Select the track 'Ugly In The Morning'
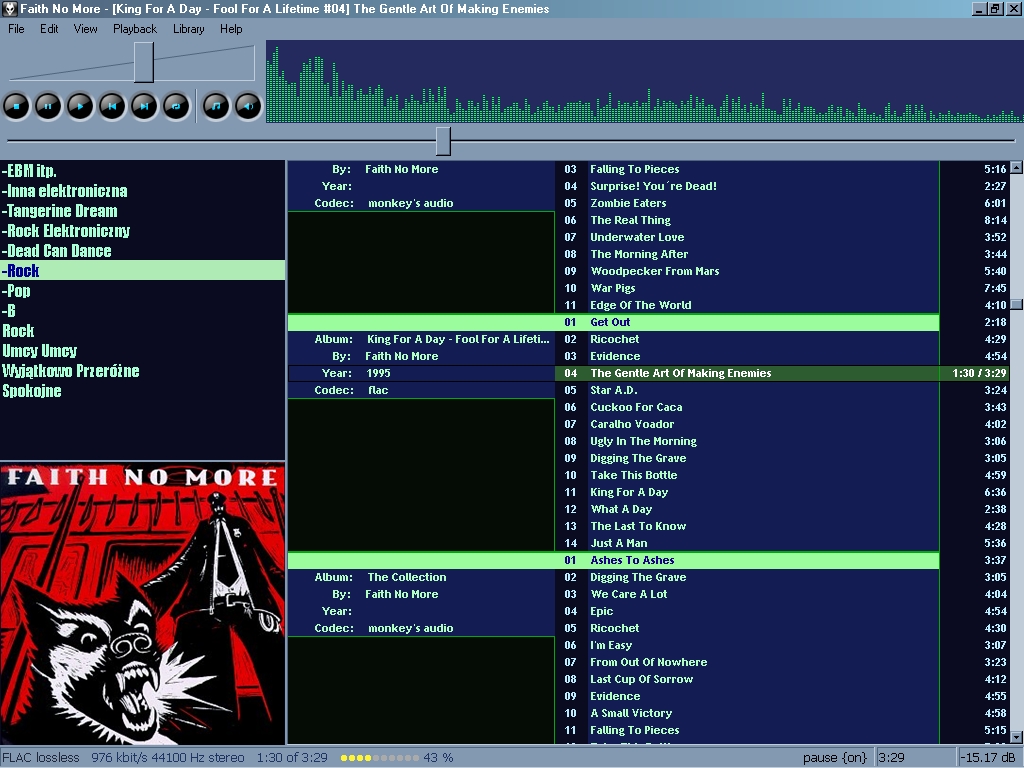The width and height of the screenshot is (1024, 768). [782, 441]
